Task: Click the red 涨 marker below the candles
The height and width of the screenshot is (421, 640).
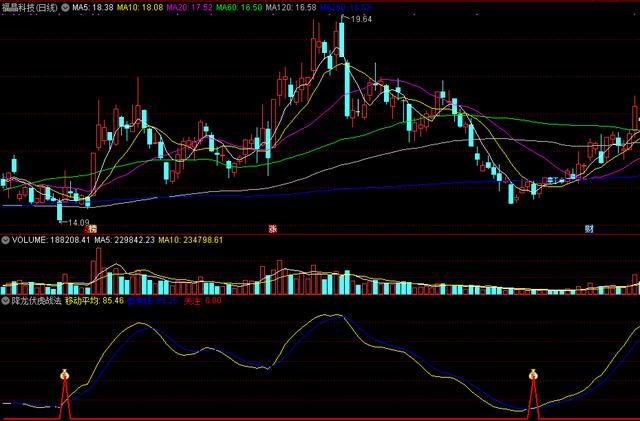Action: 271,228
